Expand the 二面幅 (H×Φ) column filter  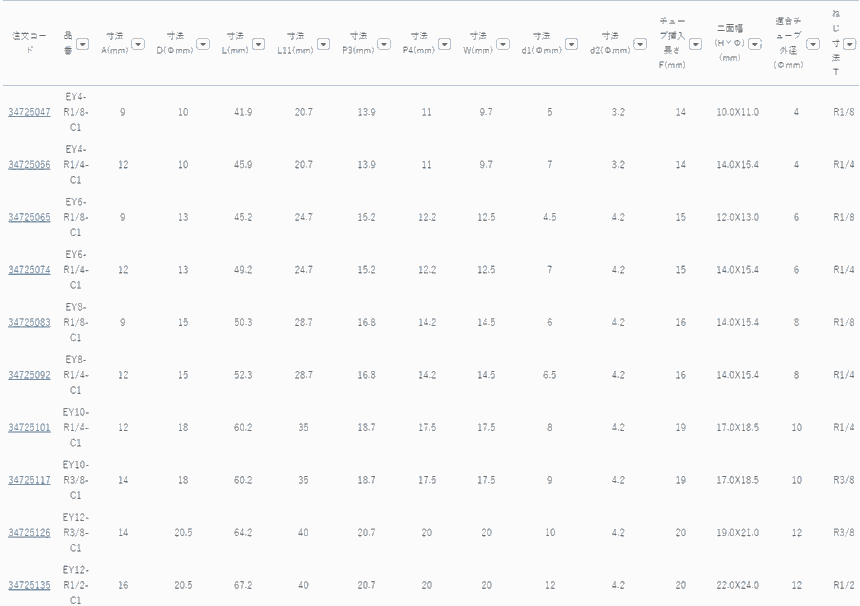[x=755, y=44]
